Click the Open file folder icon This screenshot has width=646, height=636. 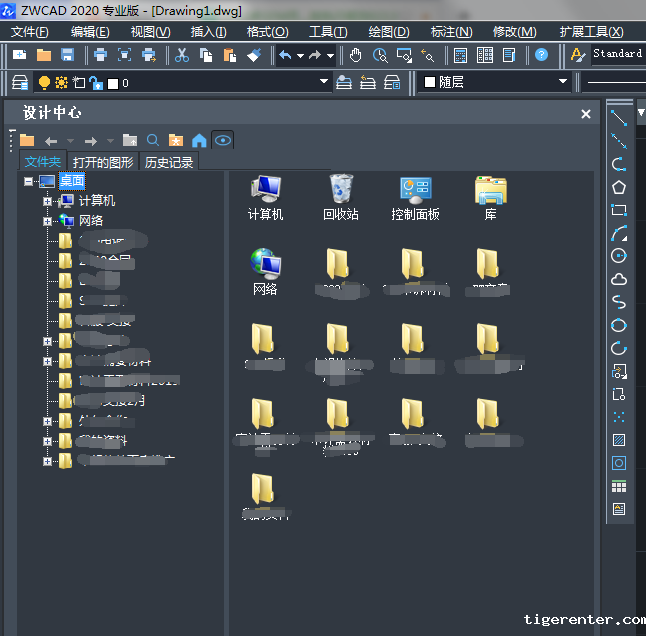(x=44, y=55)
